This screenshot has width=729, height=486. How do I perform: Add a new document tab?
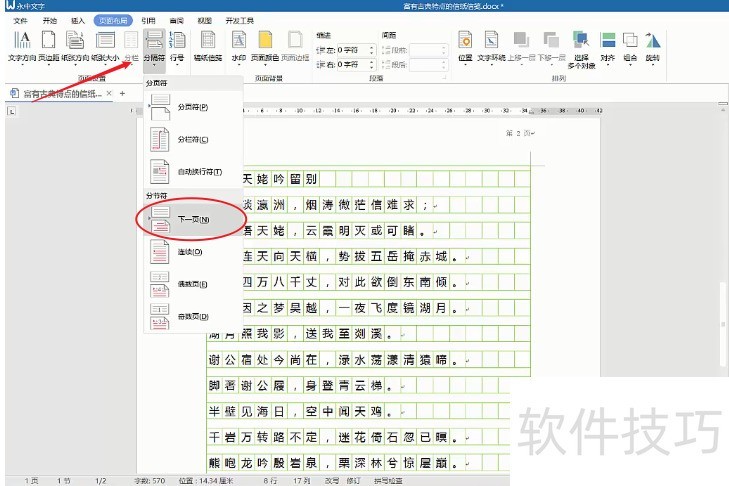pos(122,93)
